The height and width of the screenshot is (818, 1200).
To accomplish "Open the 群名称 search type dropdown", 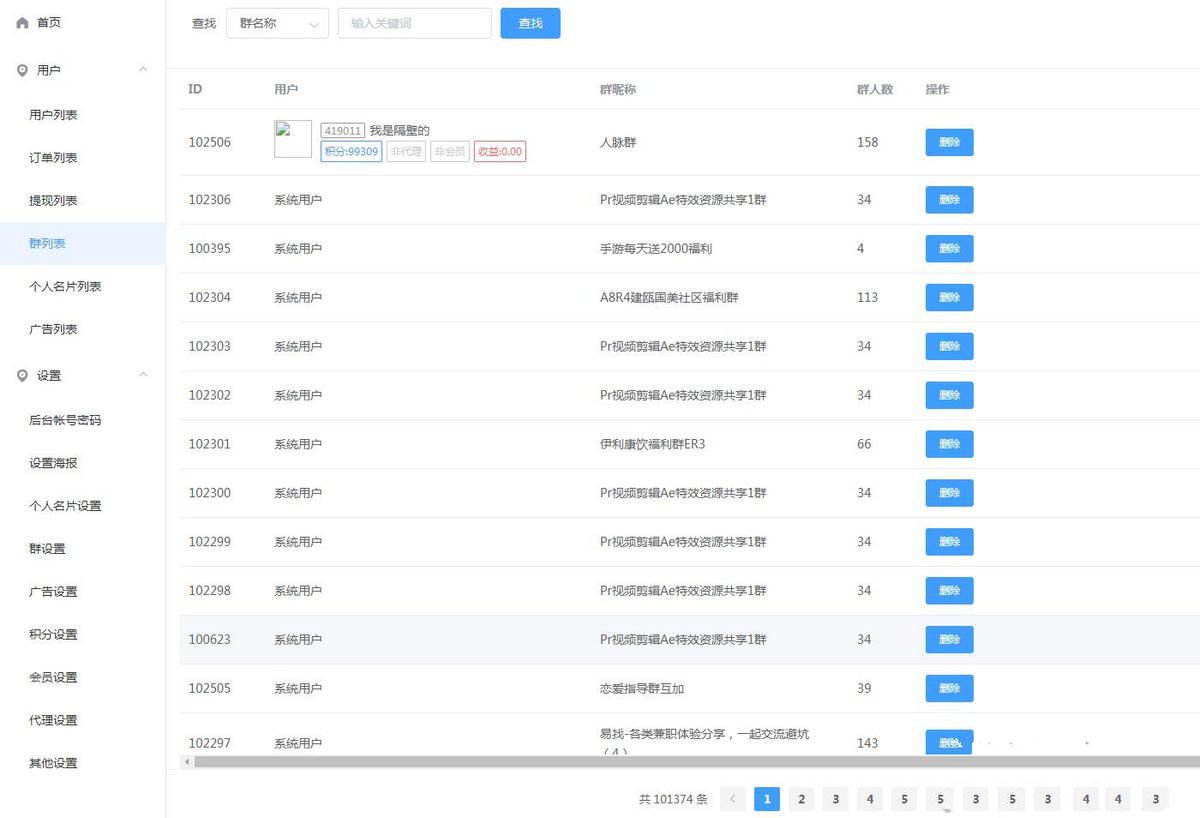I will coord(277,22).
